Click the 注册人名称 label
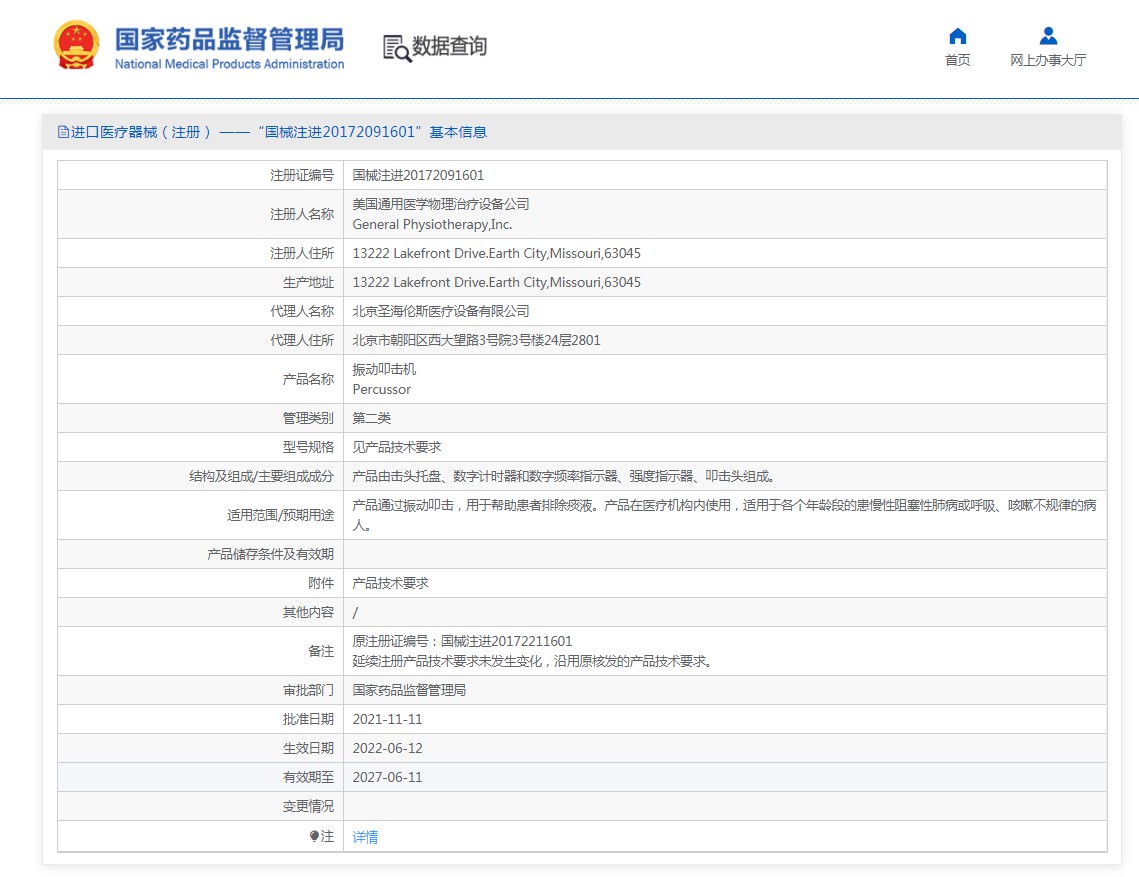 (x=301, y=214)
